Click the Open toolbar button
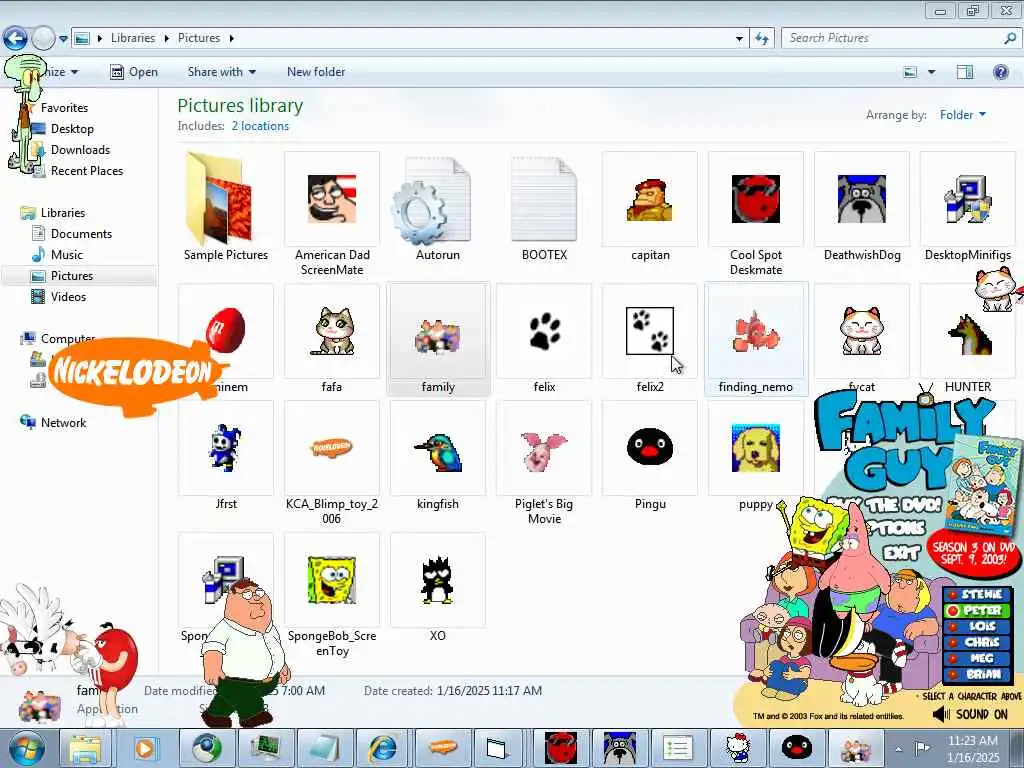The height and width of the screenshot is (768, 1024). pos(134,72)
